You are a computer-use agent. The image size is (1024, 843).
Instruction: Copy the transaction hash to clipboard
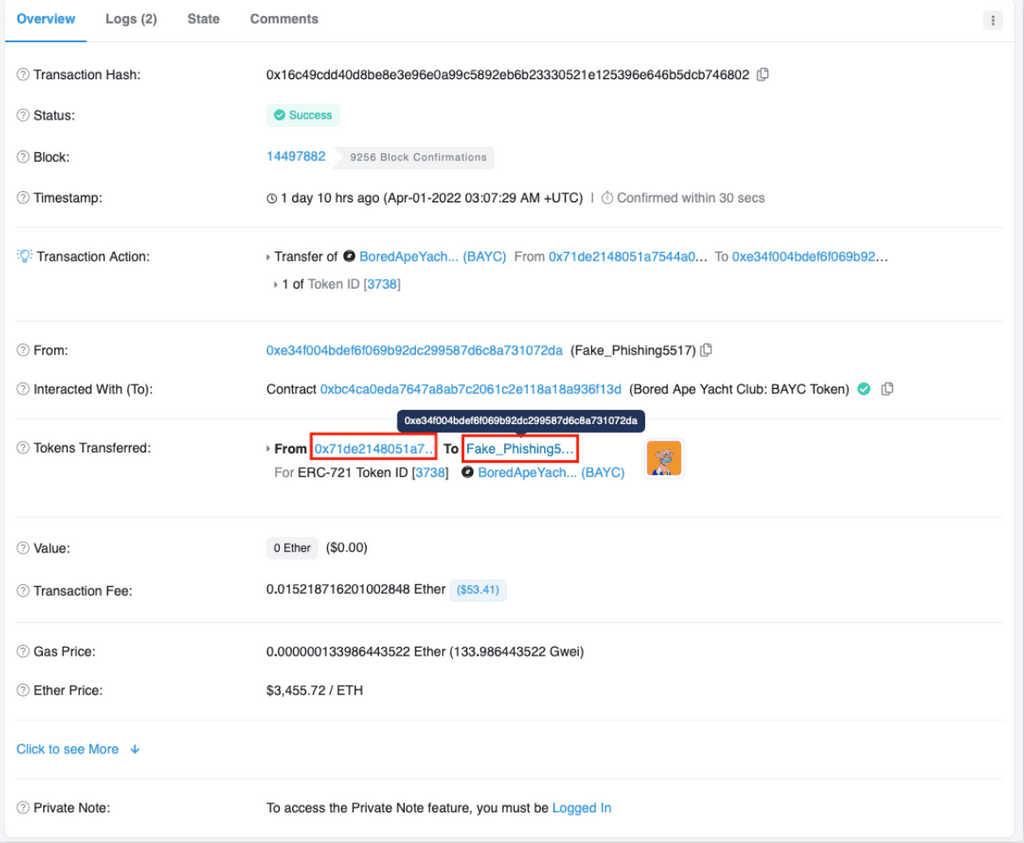coord(762,74)
